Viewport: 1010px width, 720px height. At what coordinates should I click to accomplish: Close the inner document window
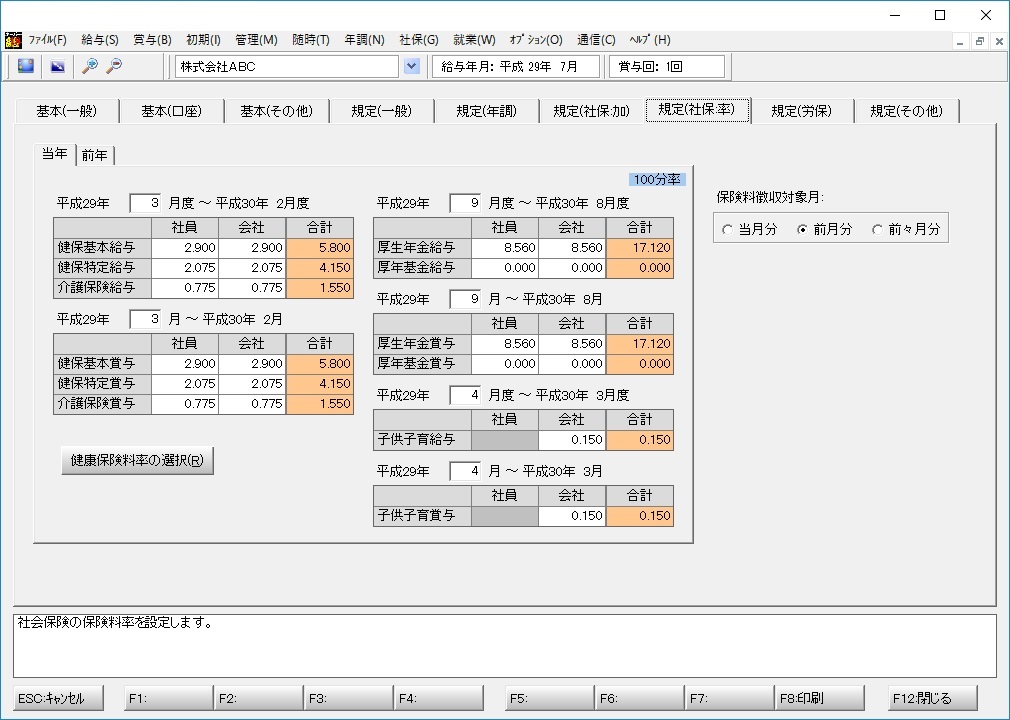tap(999, 42)
